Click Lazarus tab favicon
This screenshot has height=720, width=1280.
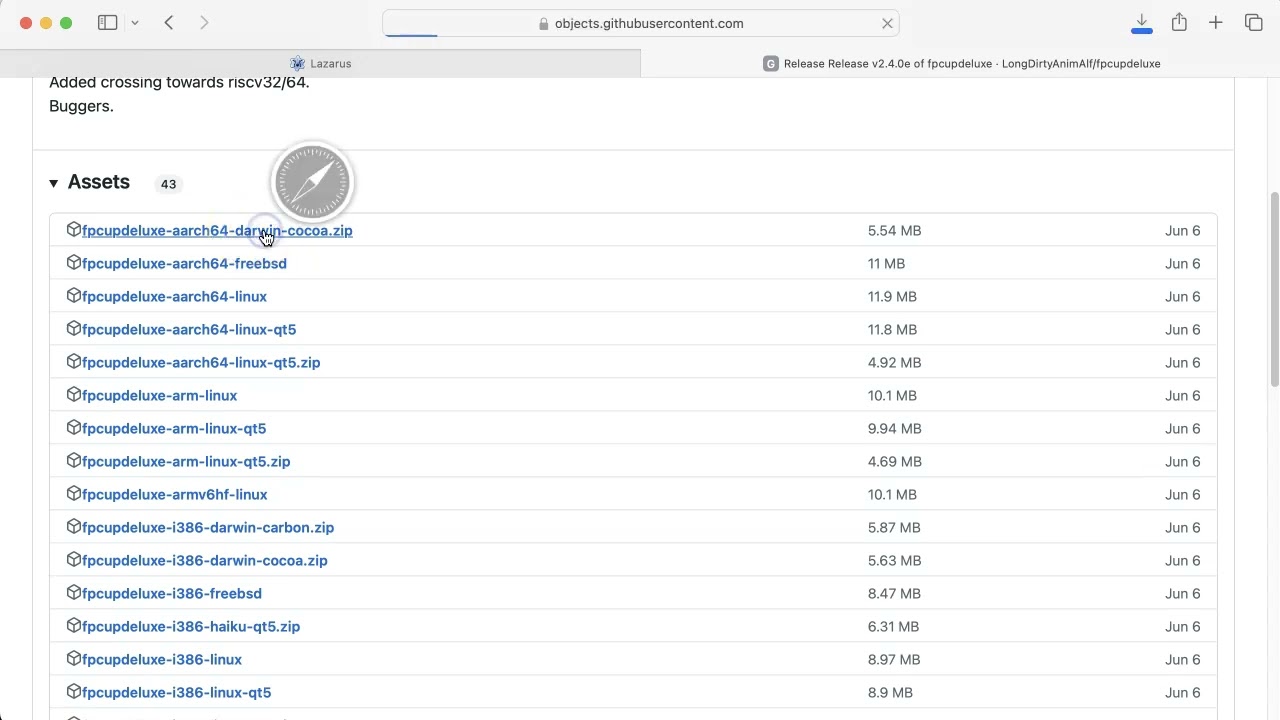pyautogui.click(x=297, y=63)
